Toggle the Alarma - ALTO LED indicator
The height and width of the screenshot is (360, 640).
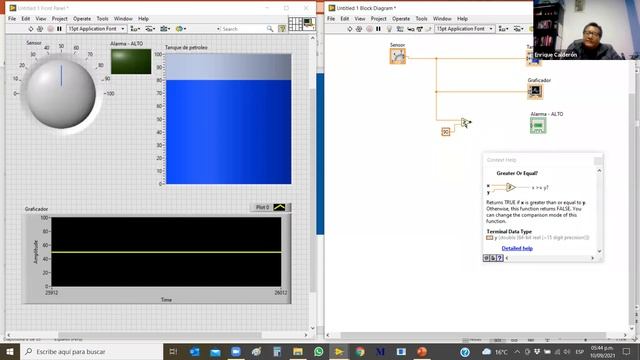(x=131, y=62)
